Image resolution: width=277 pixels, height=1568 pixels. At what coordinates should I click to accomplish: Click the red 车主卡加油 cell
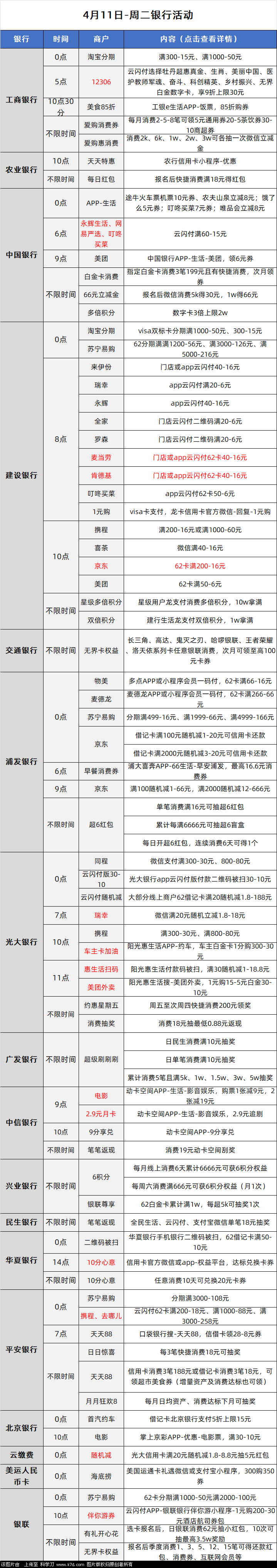[101, 952]
